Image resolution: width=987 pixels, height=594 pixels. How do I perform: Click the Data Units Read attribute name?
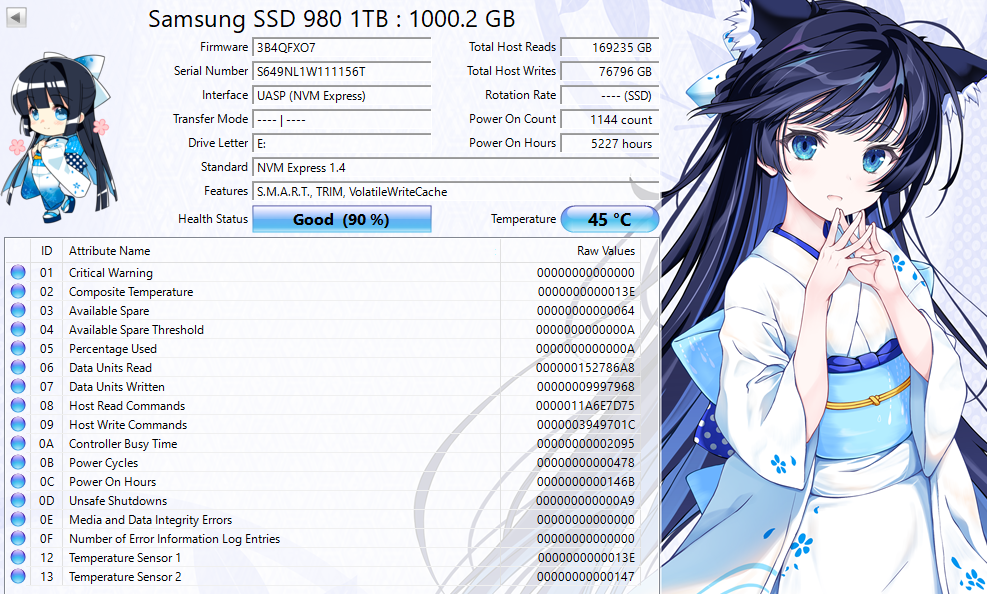coord(110,367)
